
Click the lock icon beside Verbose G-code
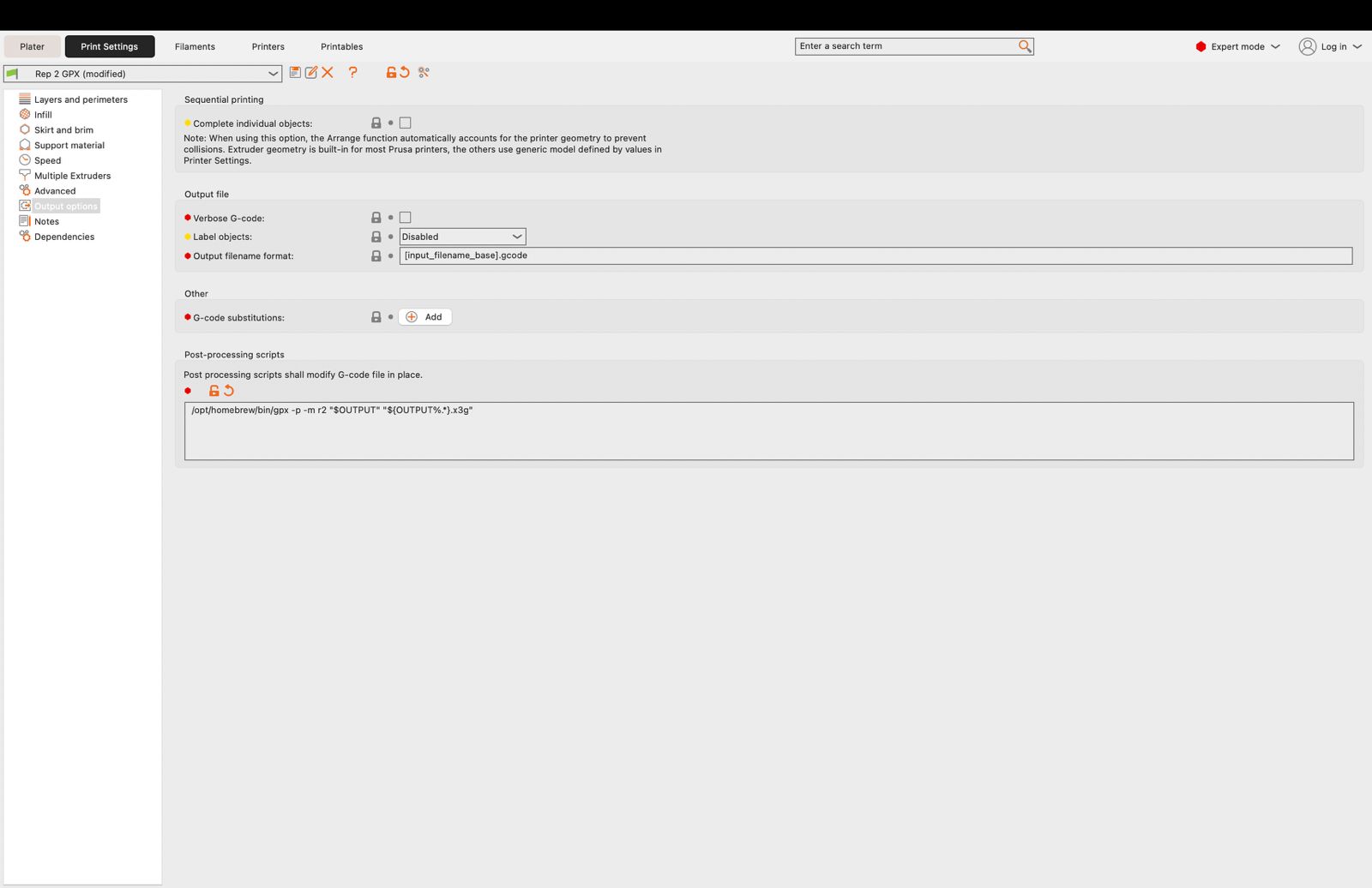click(376, 218)
